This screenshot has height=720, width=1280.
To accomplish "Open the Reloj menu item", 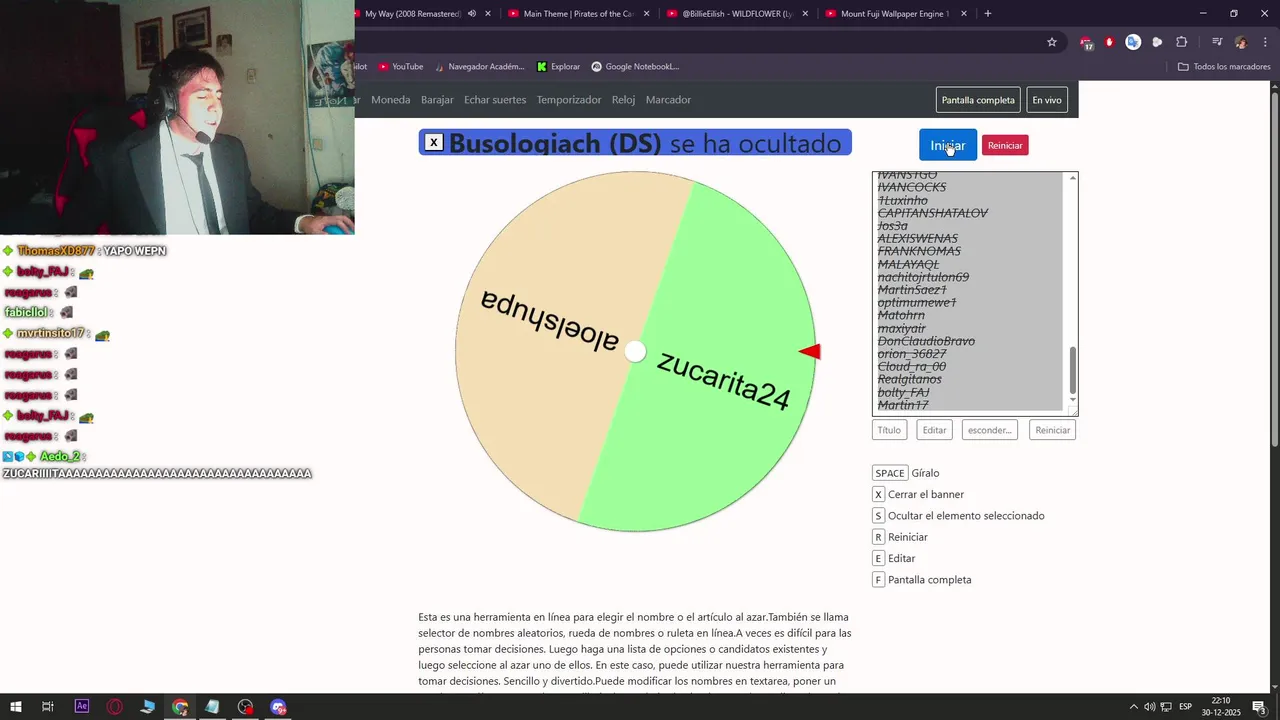I will tap(623, 100).
